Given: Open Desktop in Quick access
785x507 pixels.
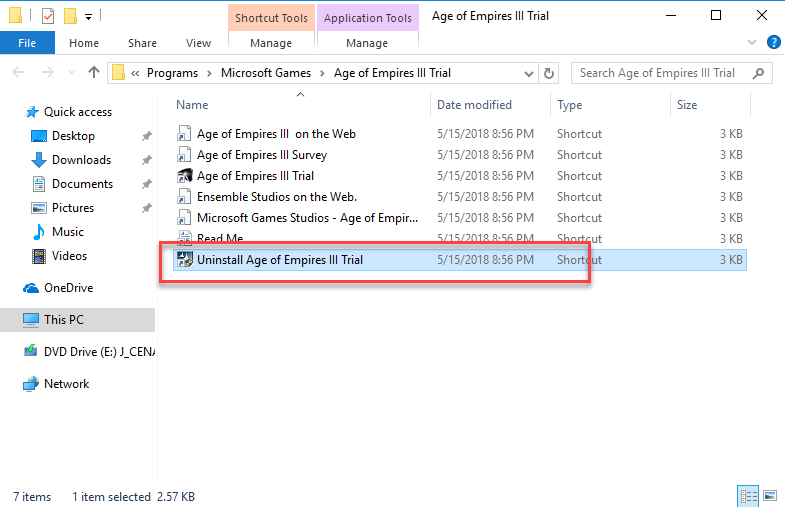Looking at the screenshot, I should coord(73,136).
